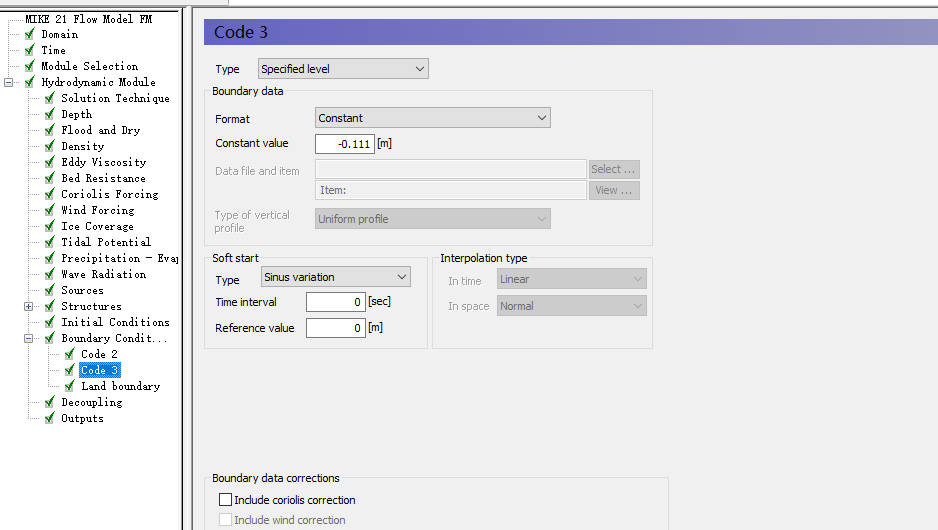Expand the Structures tree node
Screen dimensions: 938x530
tap(29, 306)
